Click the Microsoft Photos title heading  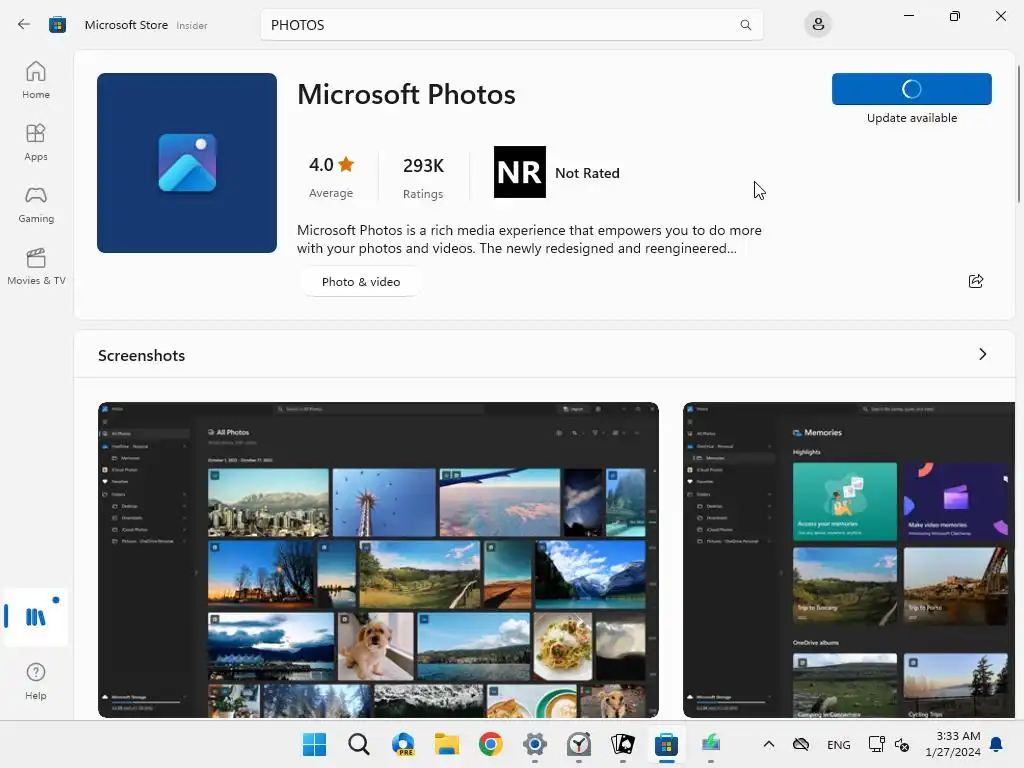click(406, 95)
